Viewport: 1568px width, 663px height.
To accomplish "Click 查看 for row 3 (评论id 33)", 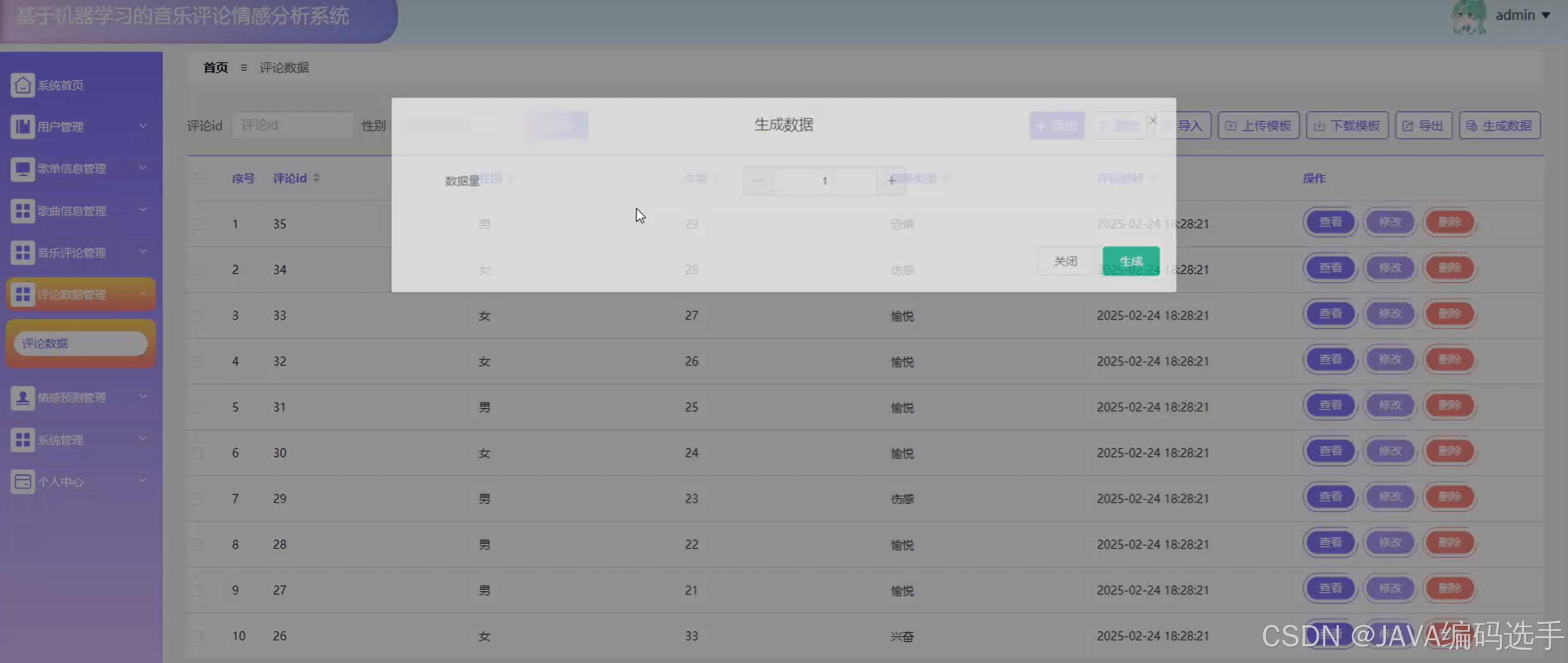I will pyautogui.click(x=1330, y=314).
